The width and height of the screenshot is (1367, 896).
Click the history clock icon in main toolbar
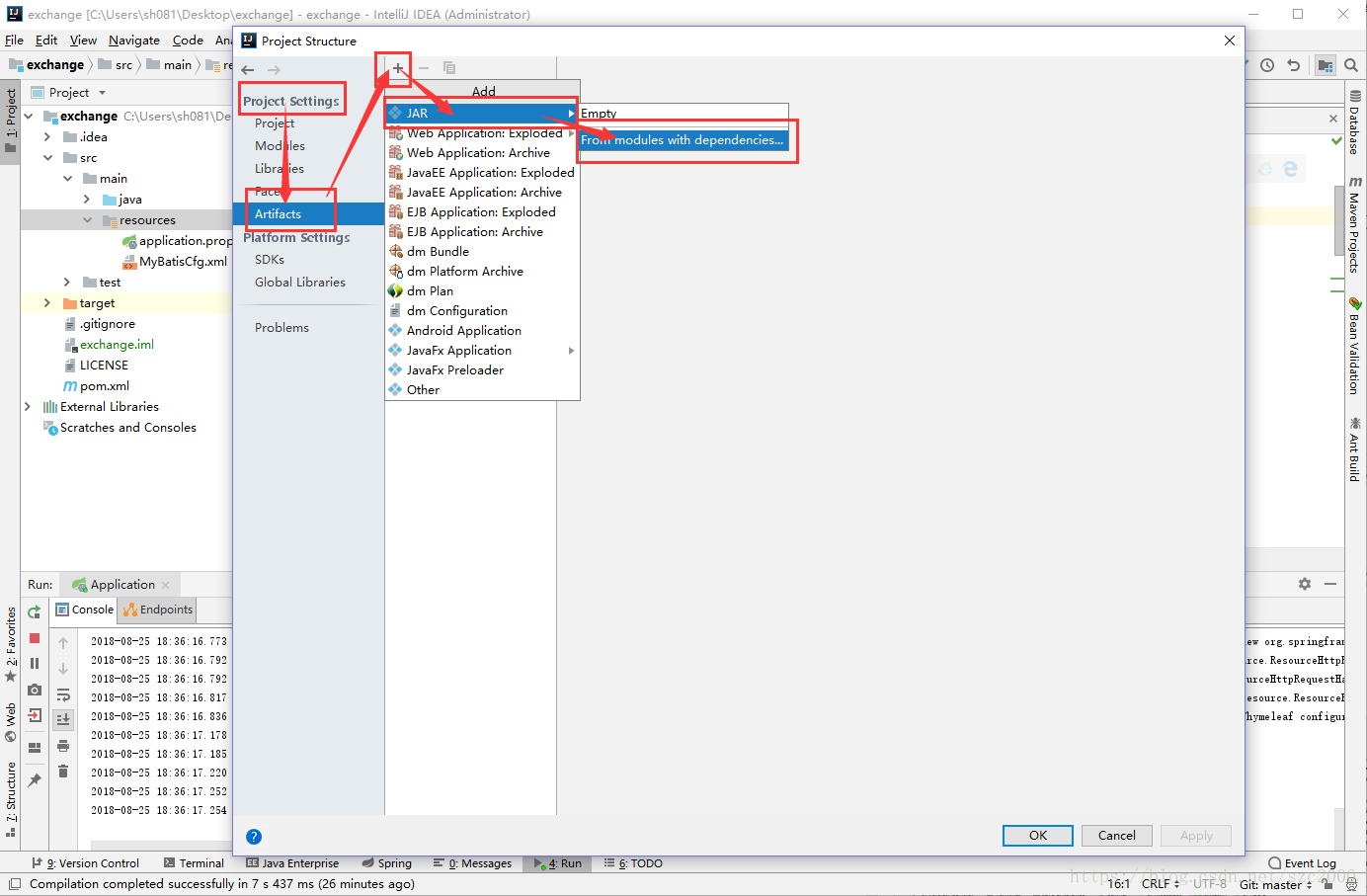(x=1267, y=65)
